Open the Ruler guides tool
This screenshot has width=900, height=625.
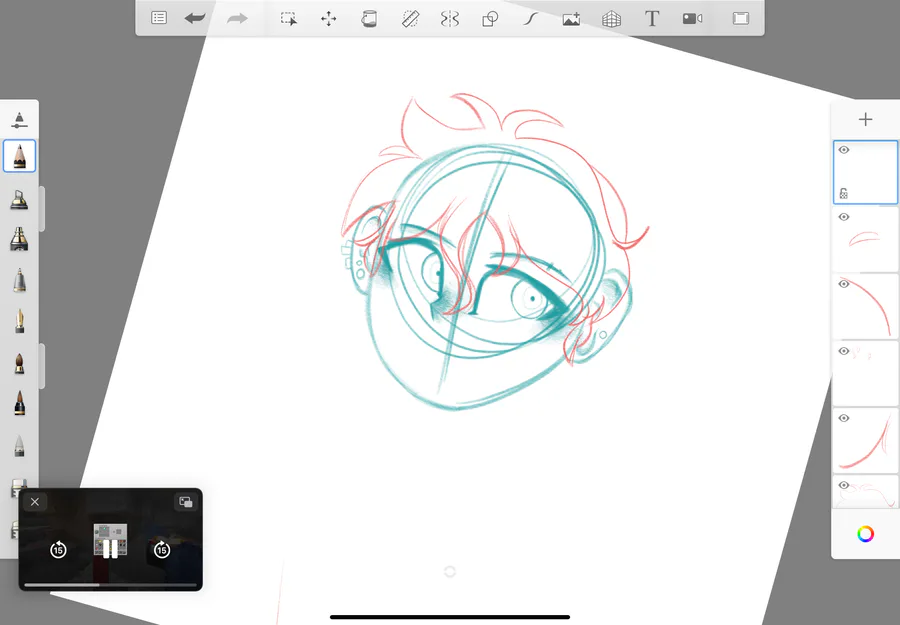coord(410,19)
